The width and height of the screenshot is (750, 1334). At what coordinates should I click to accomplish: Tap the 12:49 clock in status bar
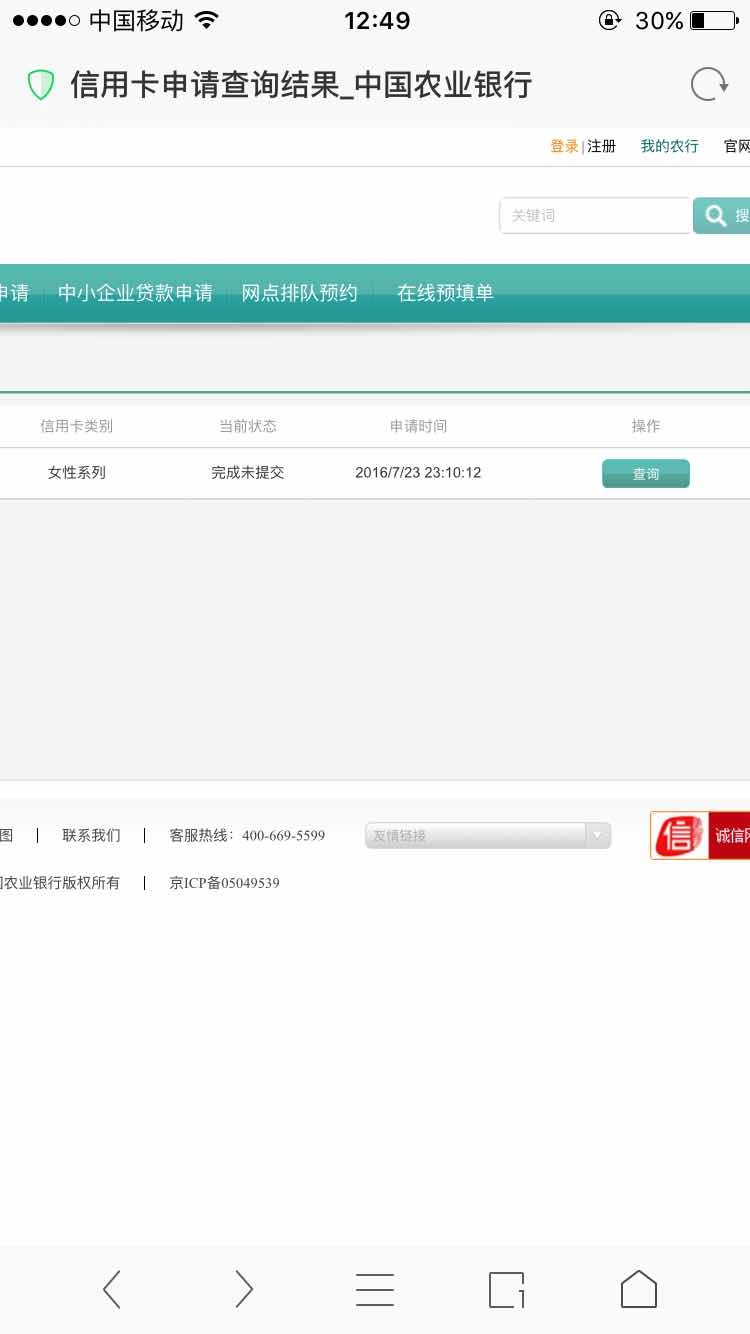pos(377,20)
